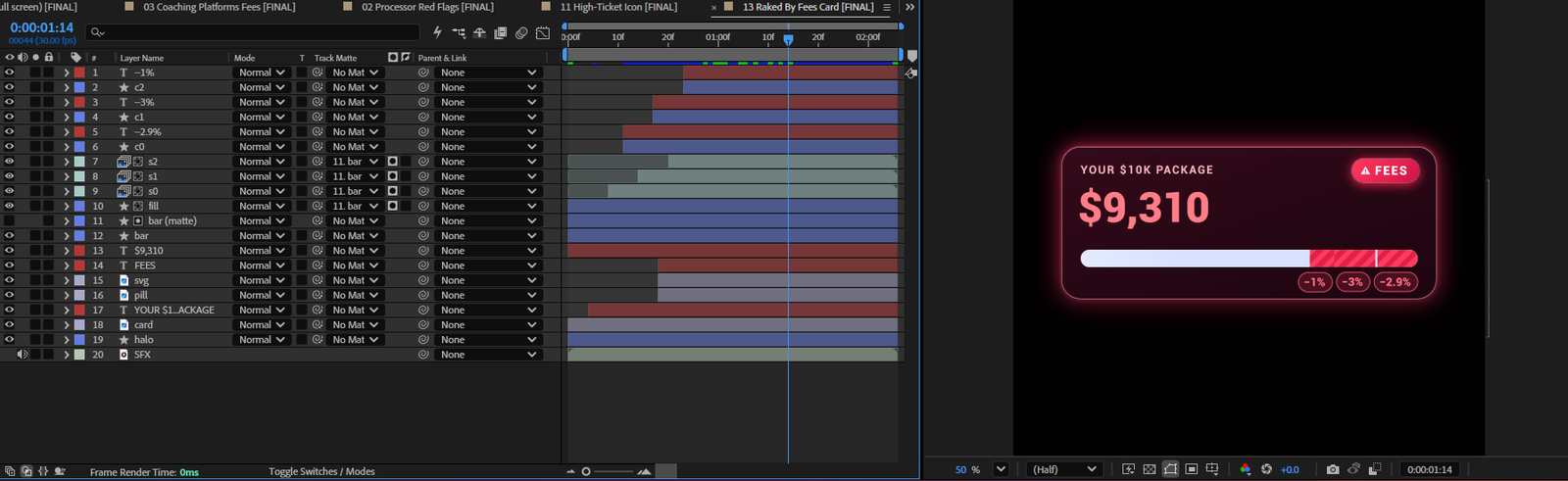
Task: Click the Live Update lightning bolt icon
Action: (437, 32)
